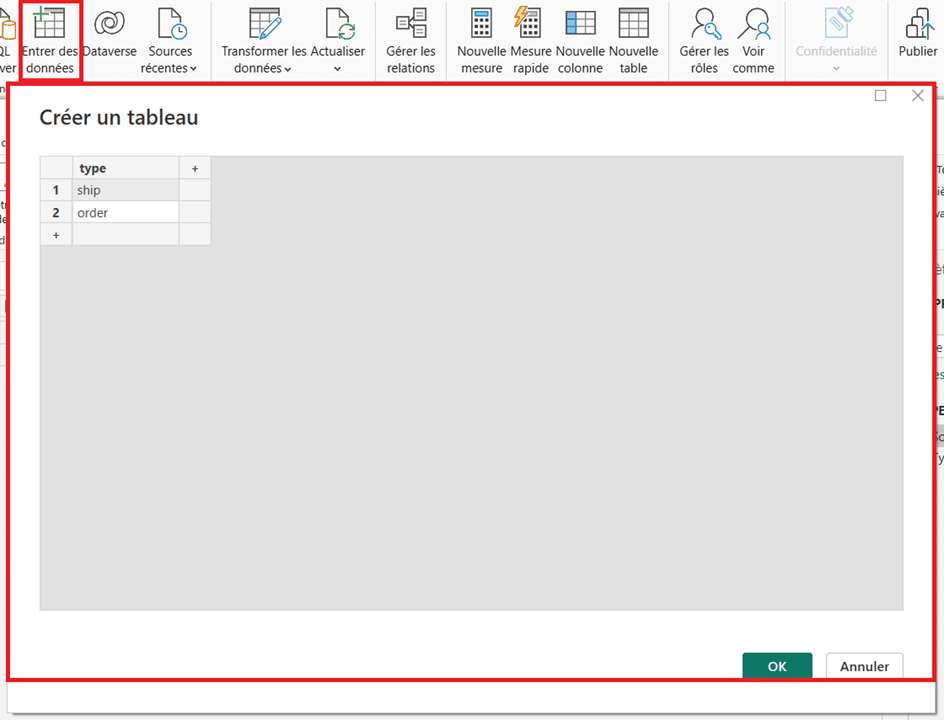
Task: Create a Nouvelle table
Action: pyautogui.click(x=633, y=24)
